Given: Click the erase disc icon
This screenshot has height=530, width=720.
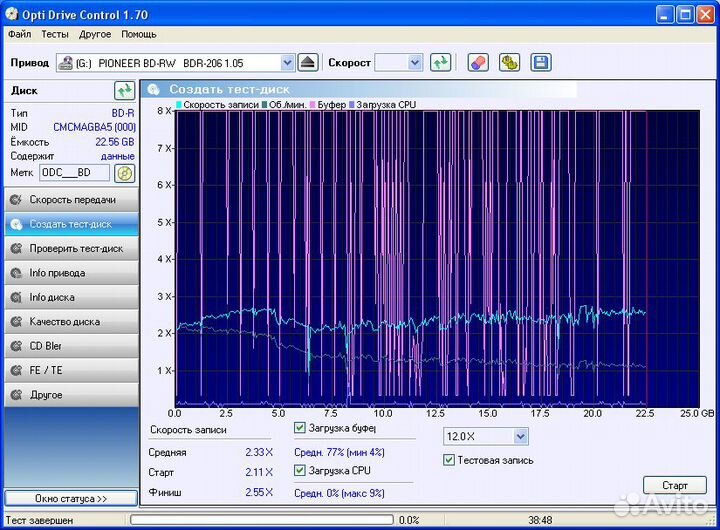Looking at the screenshot, I should point(478,63).
